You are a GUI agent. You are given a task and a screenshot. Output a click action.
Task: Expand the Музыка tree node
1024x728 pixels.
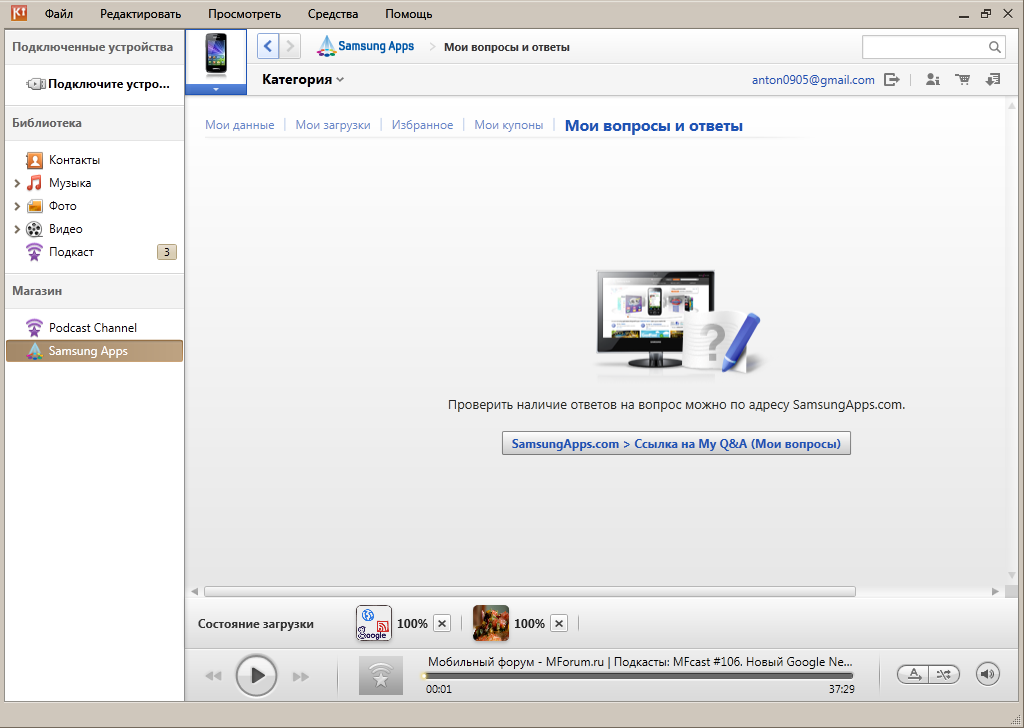coord(17,183)
